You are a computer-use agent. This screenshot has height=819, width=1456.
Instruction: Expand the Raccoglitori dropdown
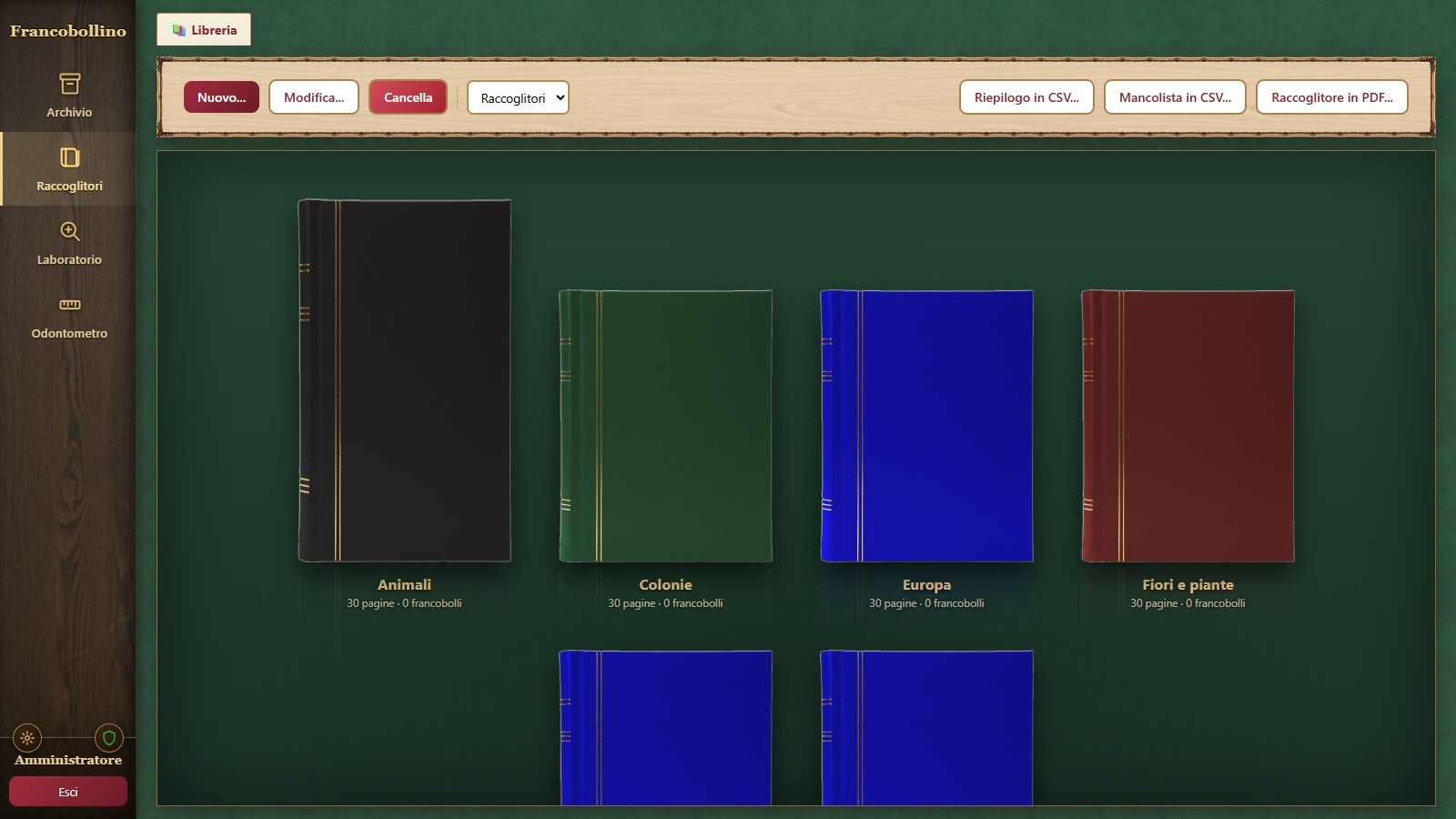click(x=518, y=97)
